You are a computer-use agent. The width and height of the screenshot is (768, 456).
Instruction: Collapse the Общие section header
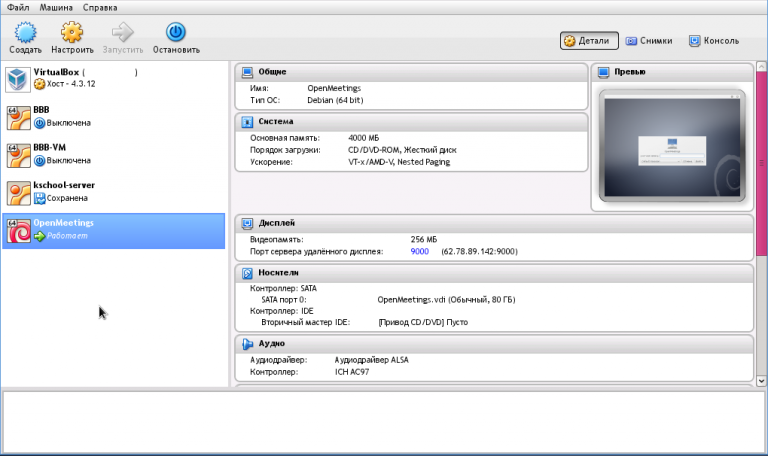(x=411, y=72)
